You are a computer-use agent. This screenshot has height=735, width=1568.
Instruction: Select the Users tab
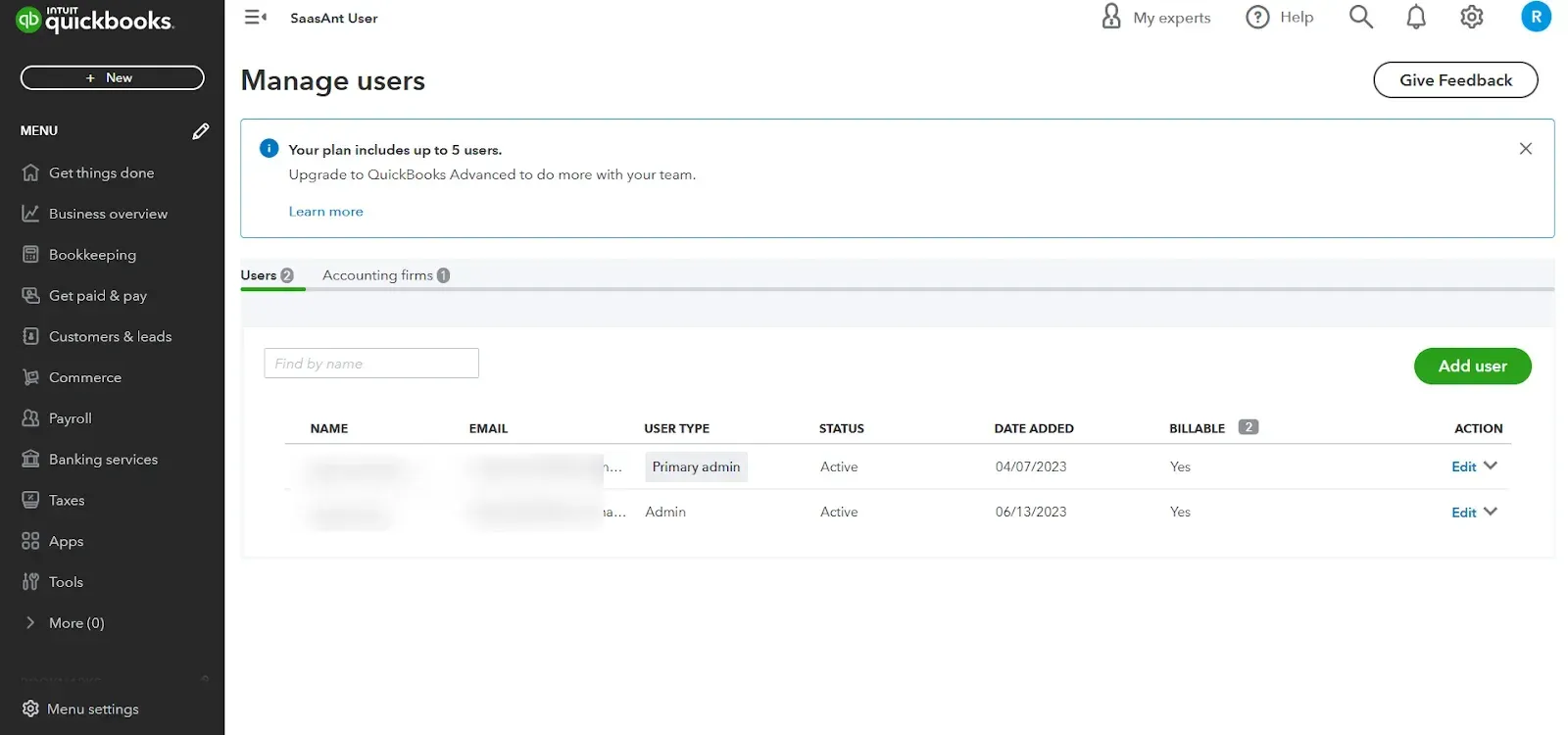267,275
